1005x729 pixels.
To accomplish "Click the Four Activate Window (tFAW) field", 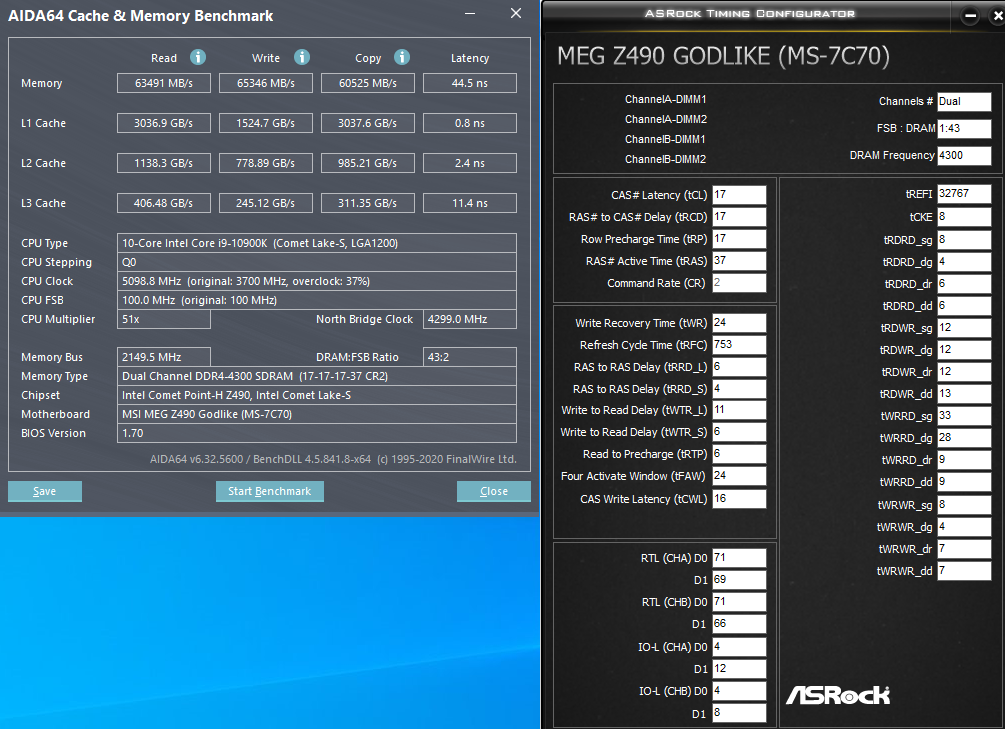I will [x=739, y=476].
